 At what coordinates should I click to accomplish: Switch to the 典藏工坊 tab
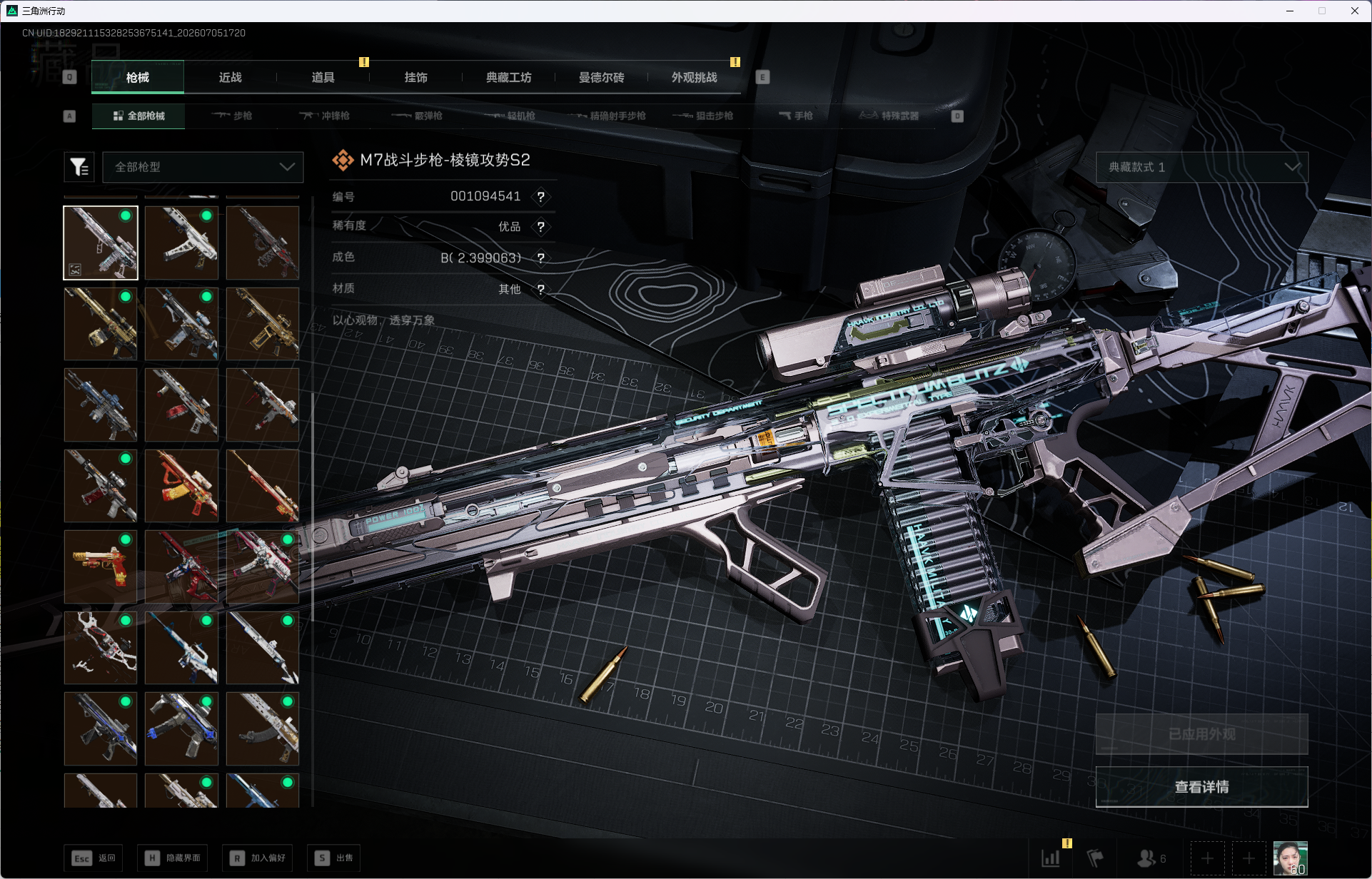coord(509,77)
